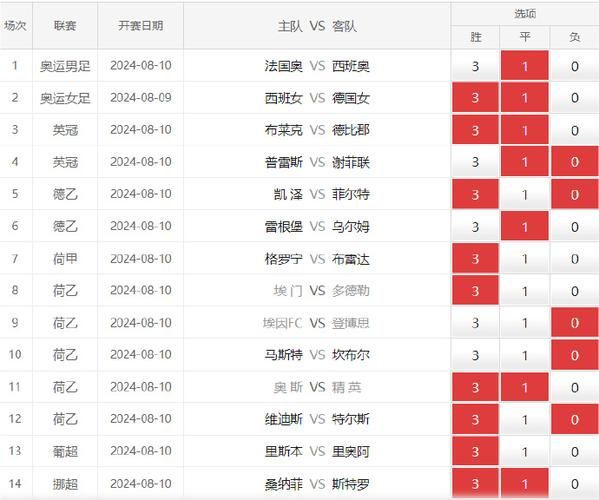Image resolution: width=599 pixels, height=500 pixels.
Task: Toggle the win (3) option for 法国奥 VS 西班奥
Action: [475, 66]
